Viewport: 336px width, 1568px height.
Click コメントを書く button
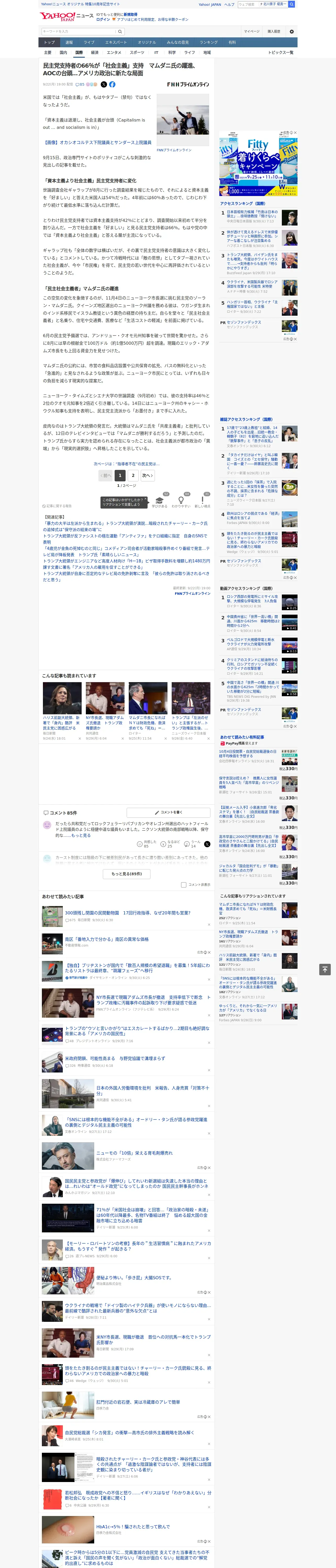coord(168,812)
